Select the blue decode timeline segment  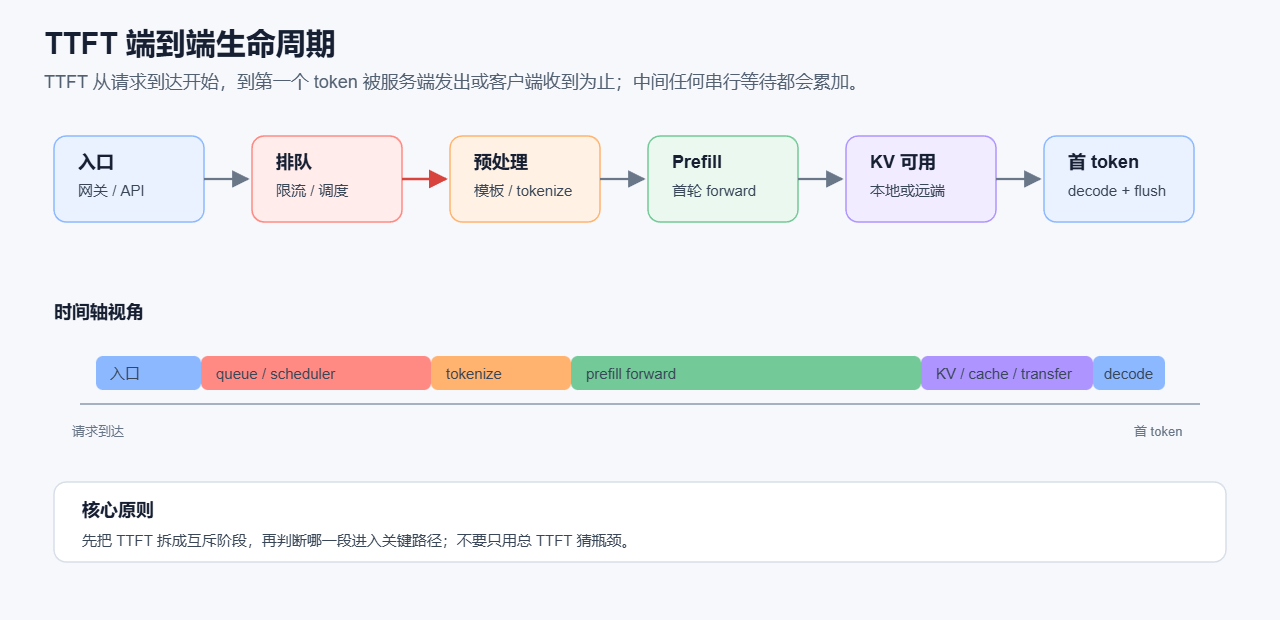click(x=1129, y=373)
